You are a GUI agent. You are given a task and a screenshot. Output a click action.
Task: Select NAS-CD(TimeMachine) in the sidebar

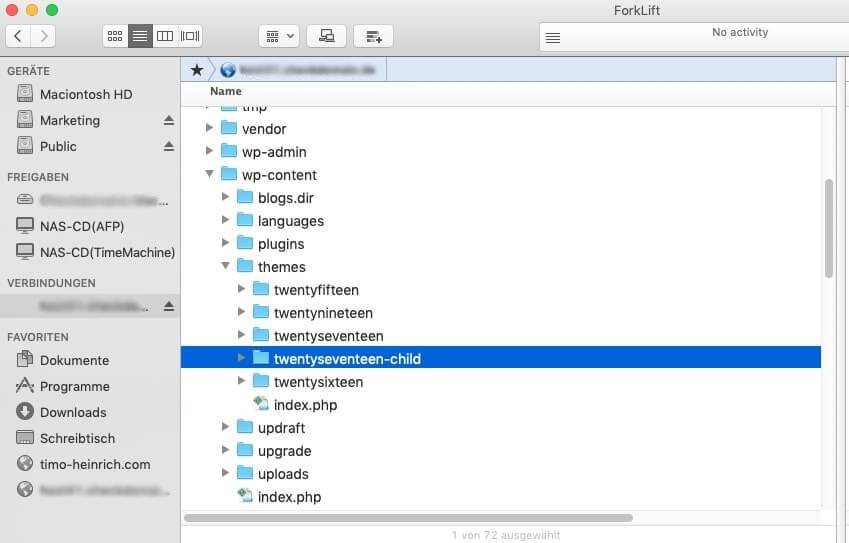click(107, 252)
